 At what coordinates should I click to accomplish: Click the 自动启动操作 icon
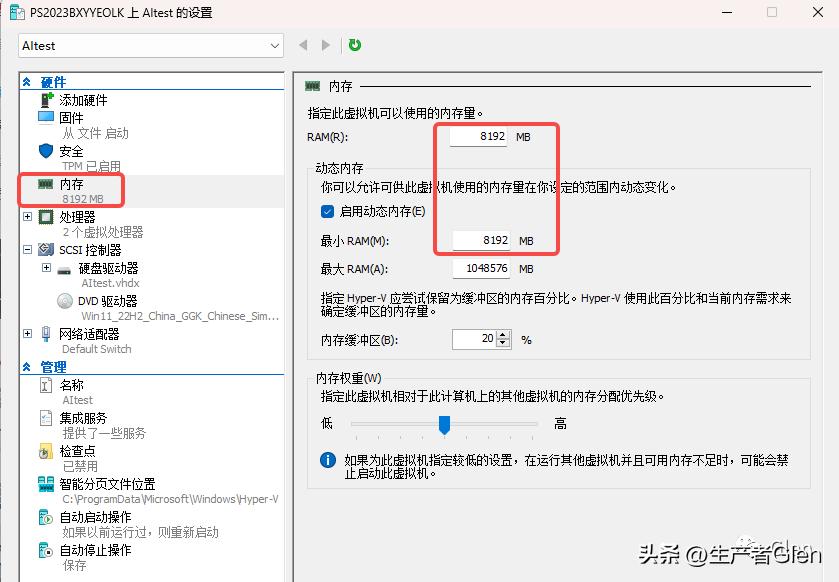pos(44,516)
